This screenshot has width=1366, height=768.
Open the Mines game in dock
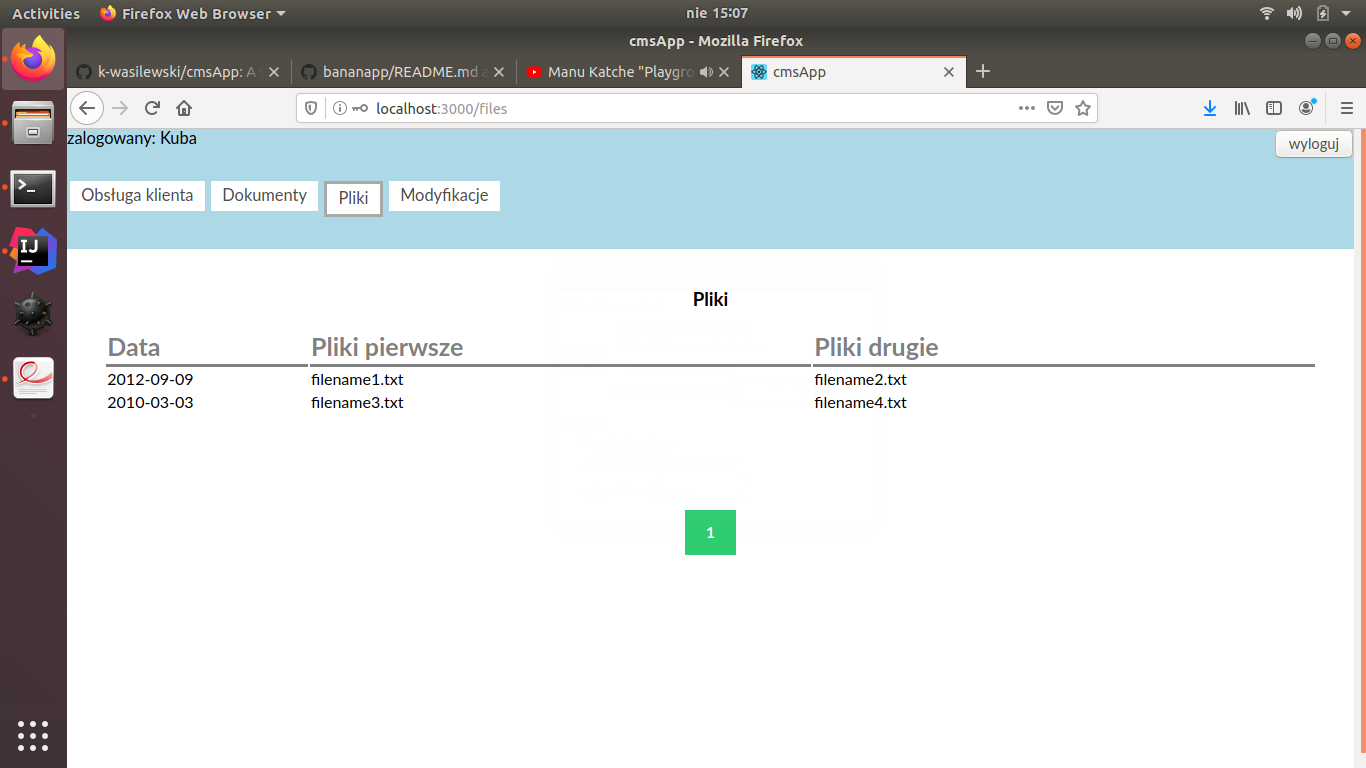point(33,315)
